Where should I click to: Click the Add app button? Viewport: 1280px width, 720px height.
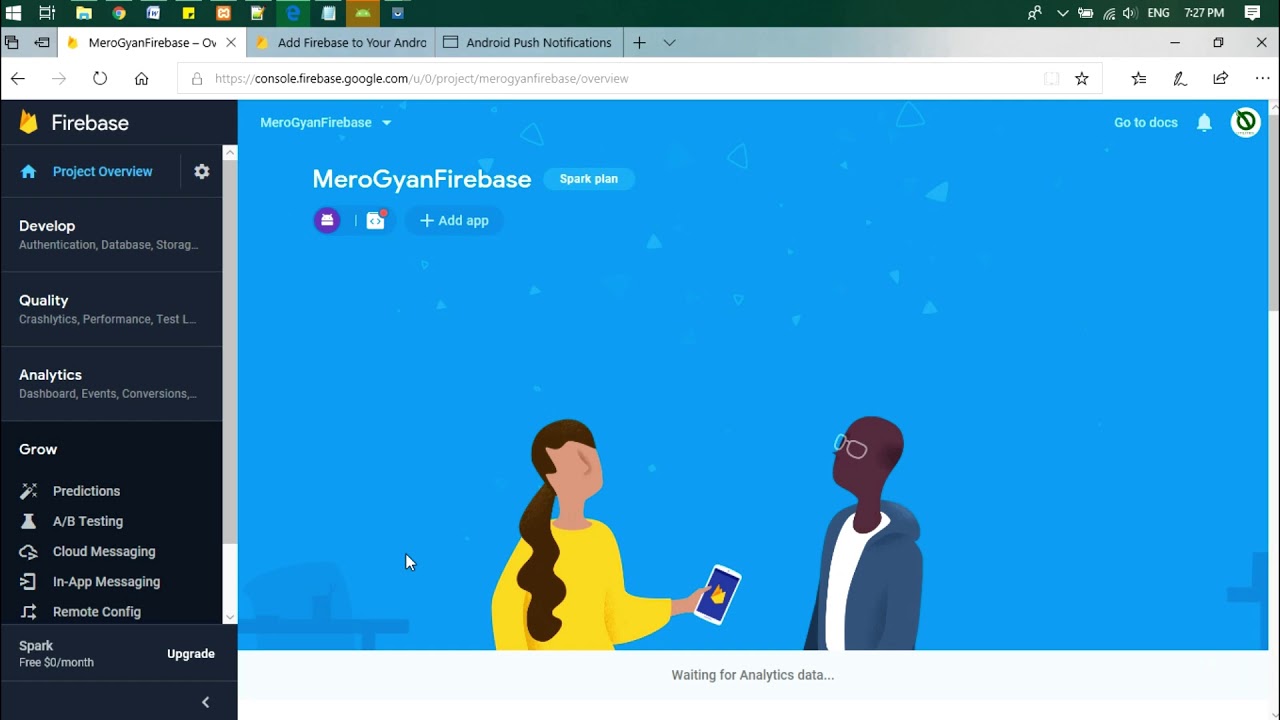click(x=454, y=220)
